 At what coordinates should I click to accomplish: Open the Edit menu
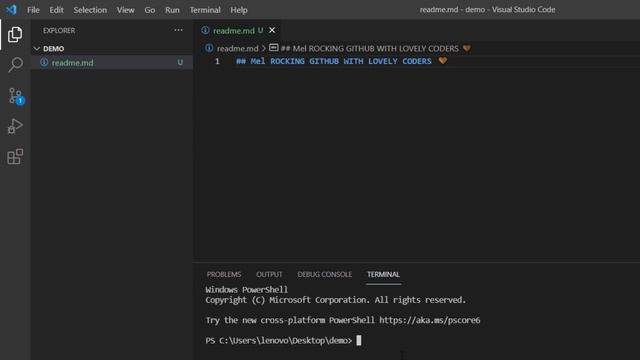coord(56,10)
